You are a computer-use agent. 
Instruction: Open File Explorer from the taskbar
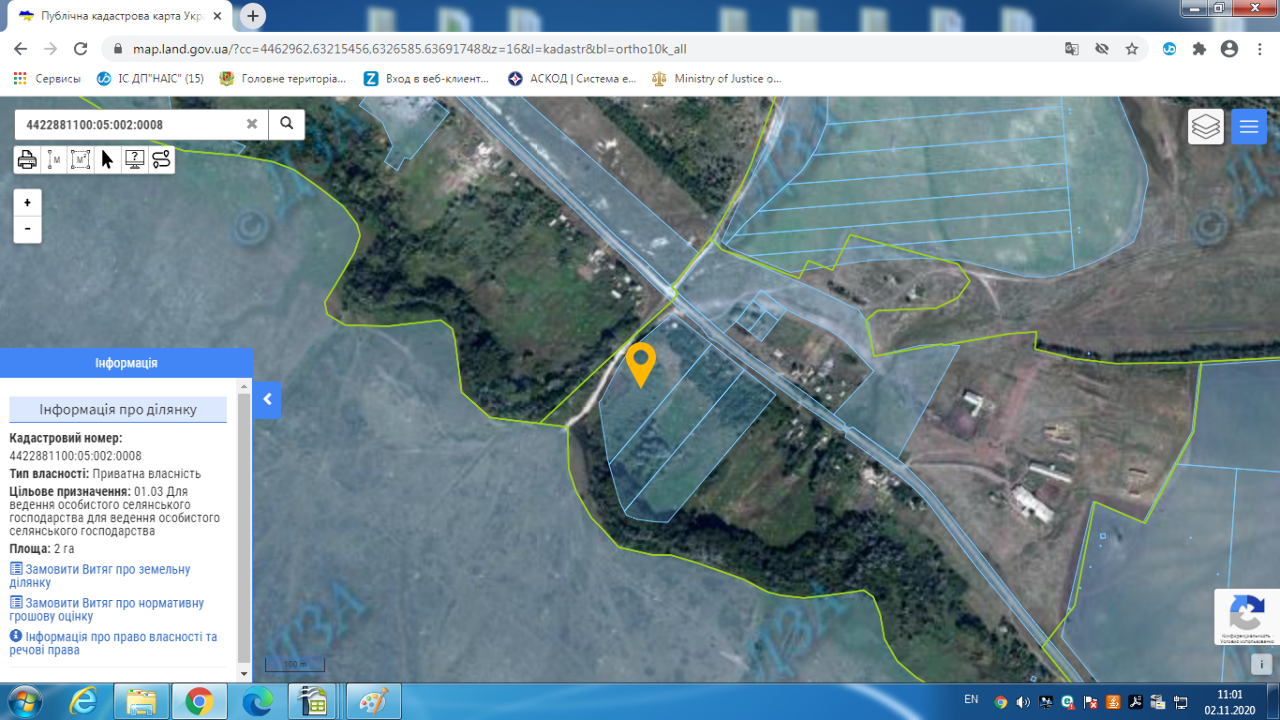click(x=141, y=702)
